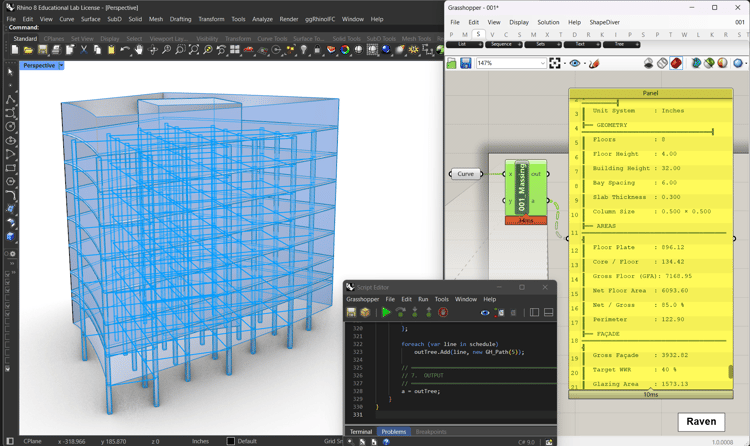Screen dimensions: 750x446
Task: Open the Perspective viewport dropdown arrow
Action: point(61,66)
